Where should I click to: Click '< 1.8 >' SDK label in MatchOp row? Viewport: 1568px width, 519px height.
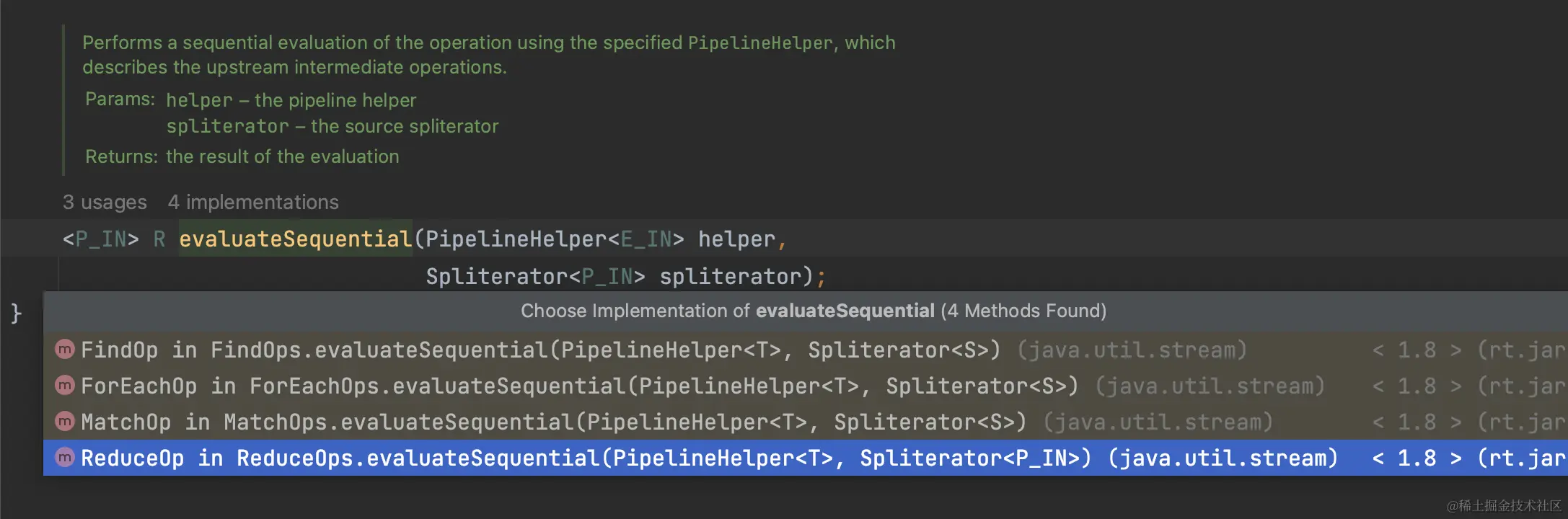1417,422
